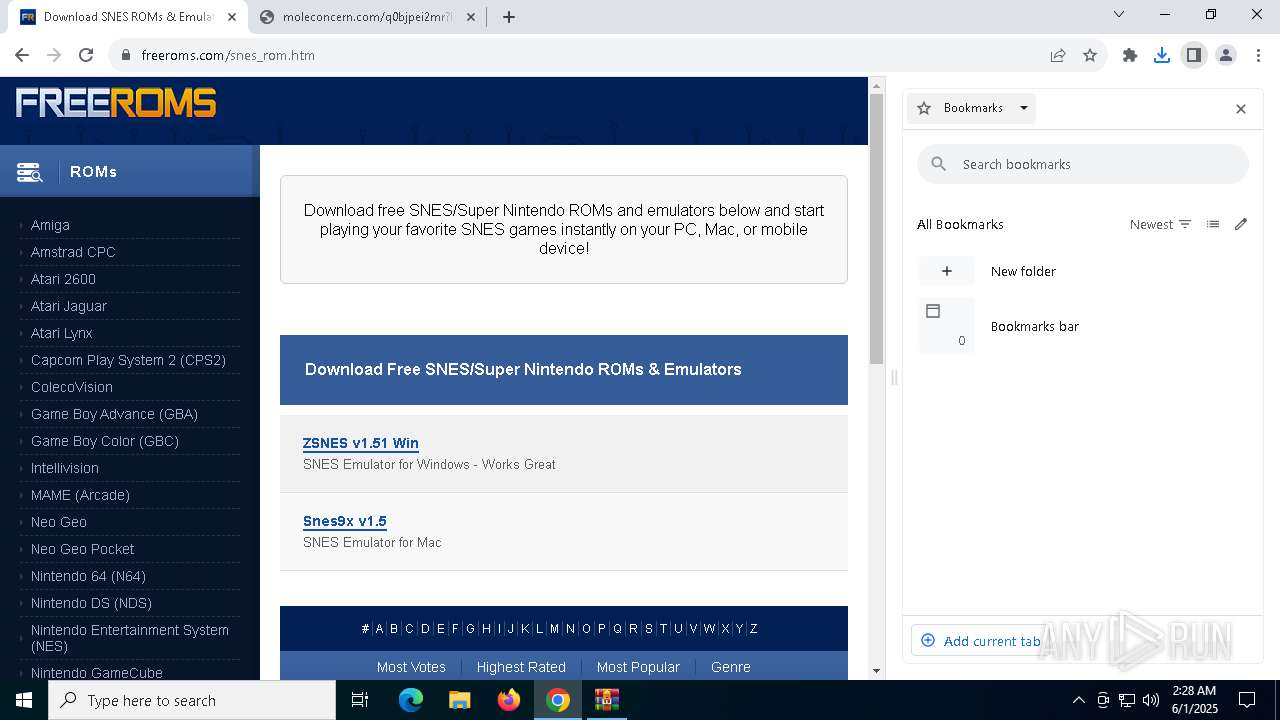The height and width of the screenshot is (720, 1280).
Task: Click the webpage vertical scrollbar thumb
Action: click(x=877, y=229)
